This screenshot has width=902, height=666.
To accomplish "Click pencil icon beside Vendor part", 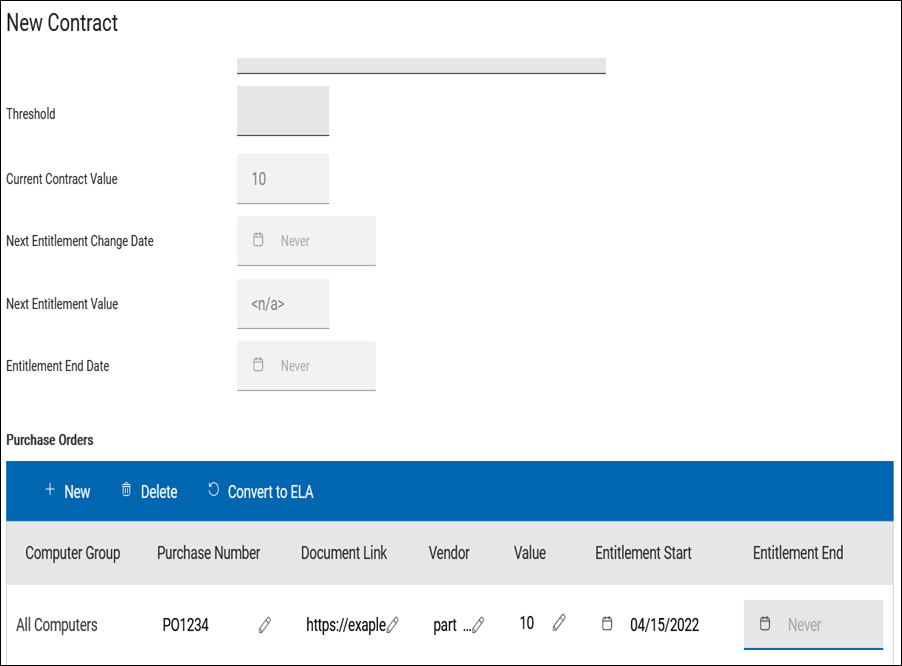I will coord(478,625).
